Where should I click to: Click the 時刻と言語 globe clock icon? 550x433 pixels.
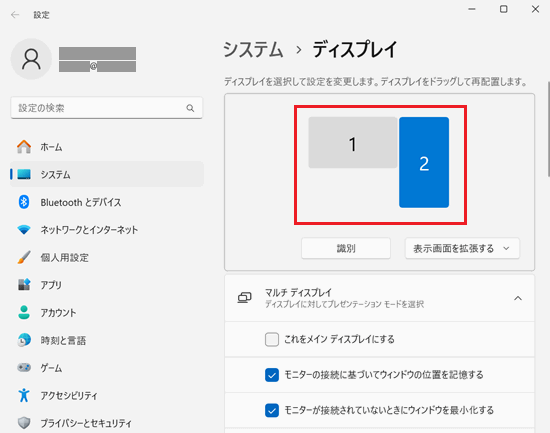[24, 340]
